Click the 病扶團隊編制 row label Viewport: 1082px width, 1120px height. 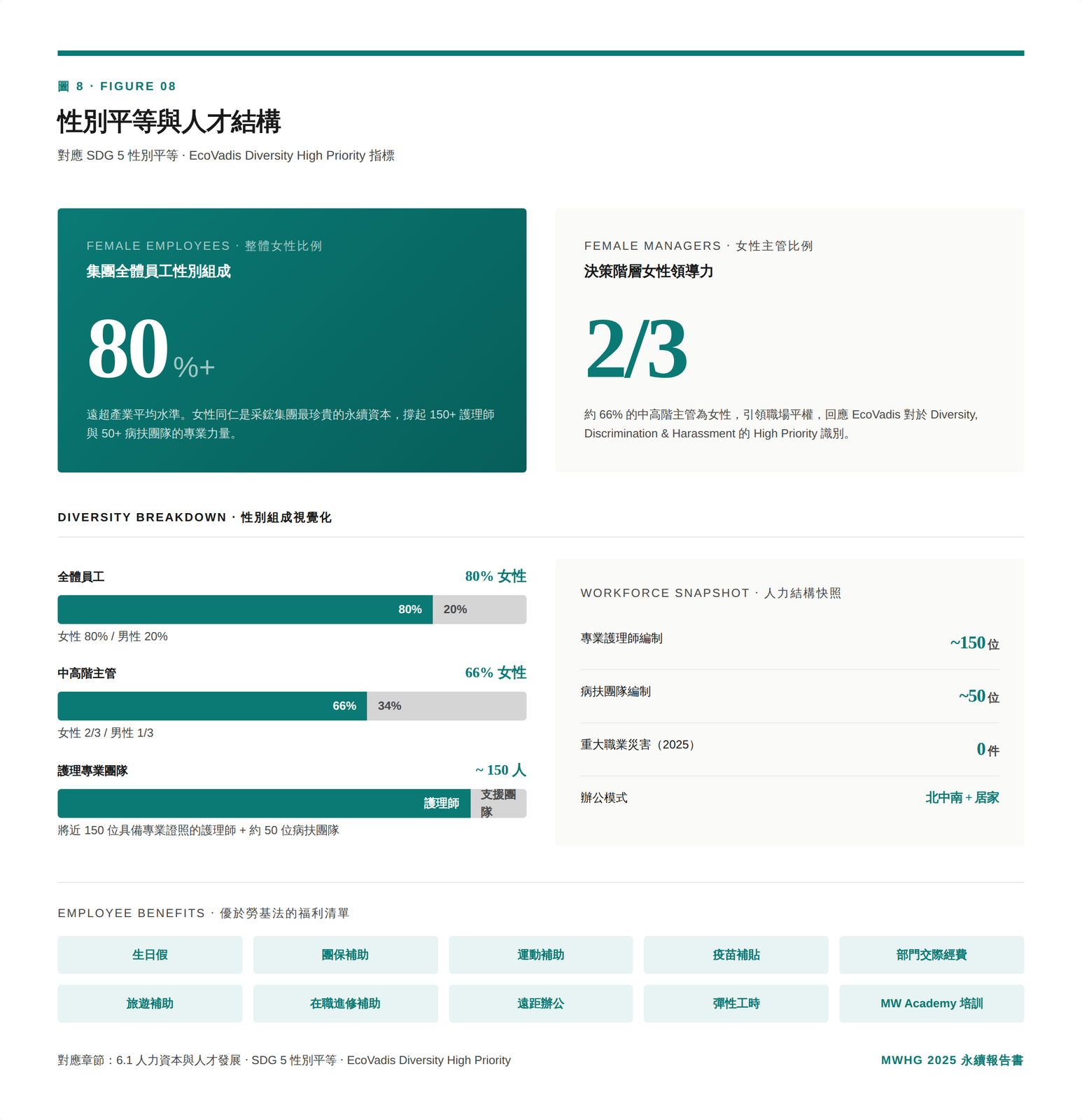[x=616, y=692]
